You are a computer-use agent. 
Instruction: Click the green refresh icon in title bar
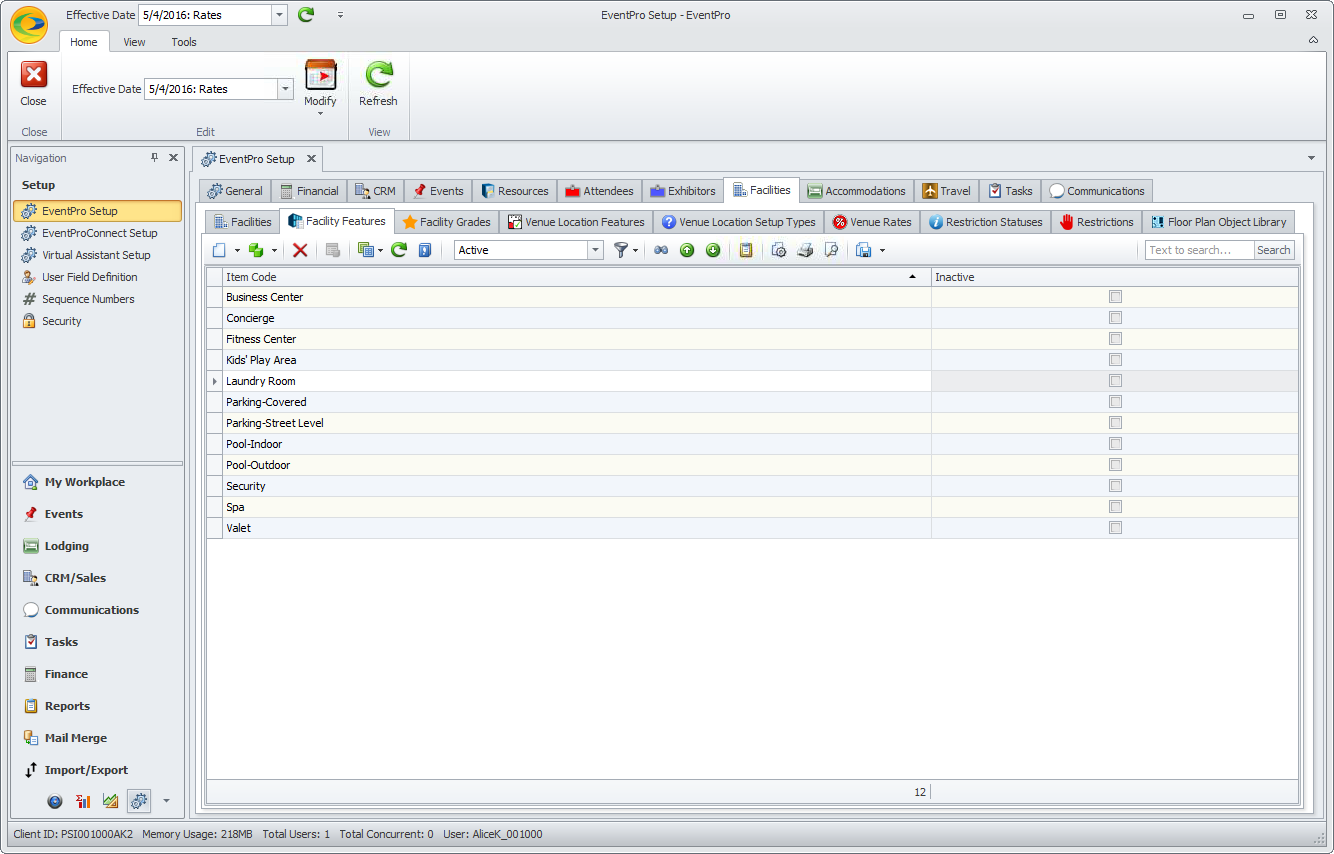point(306,15)
